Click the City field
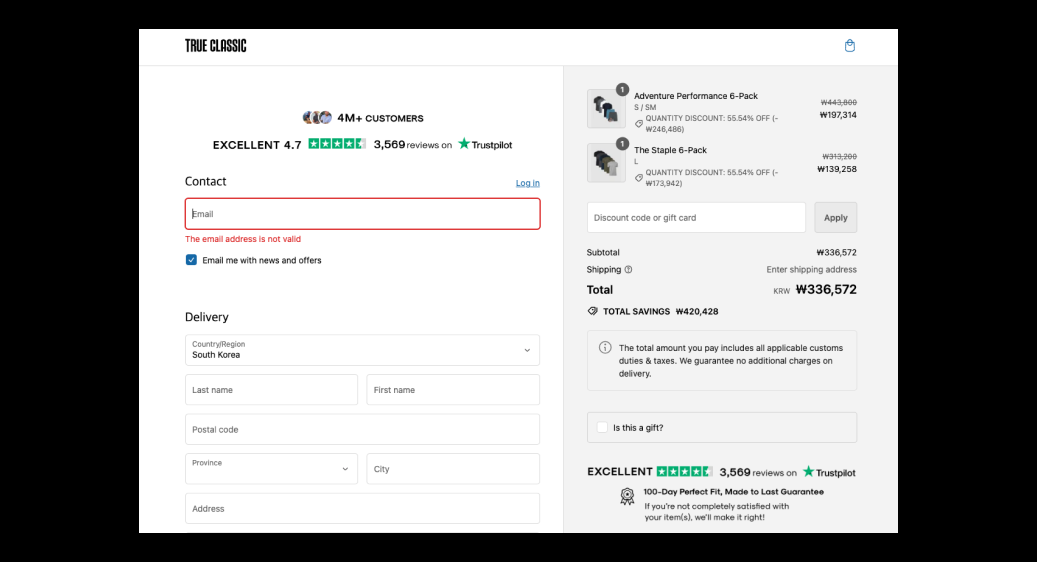The width and height of the screenshot is (1037, 562). 453,469
